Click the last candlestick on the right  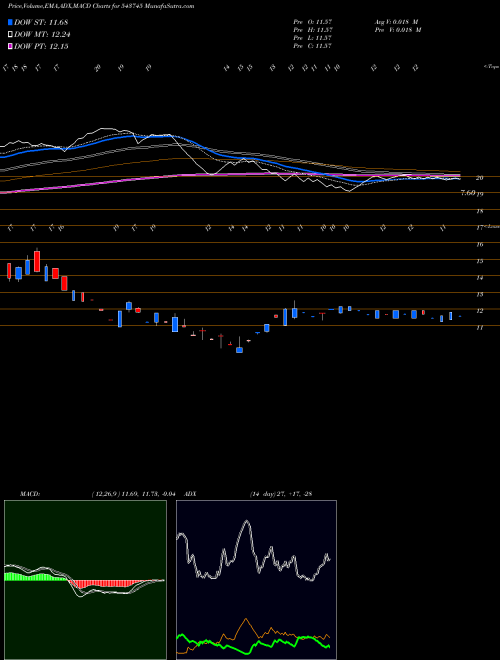(x=460, y=316)
